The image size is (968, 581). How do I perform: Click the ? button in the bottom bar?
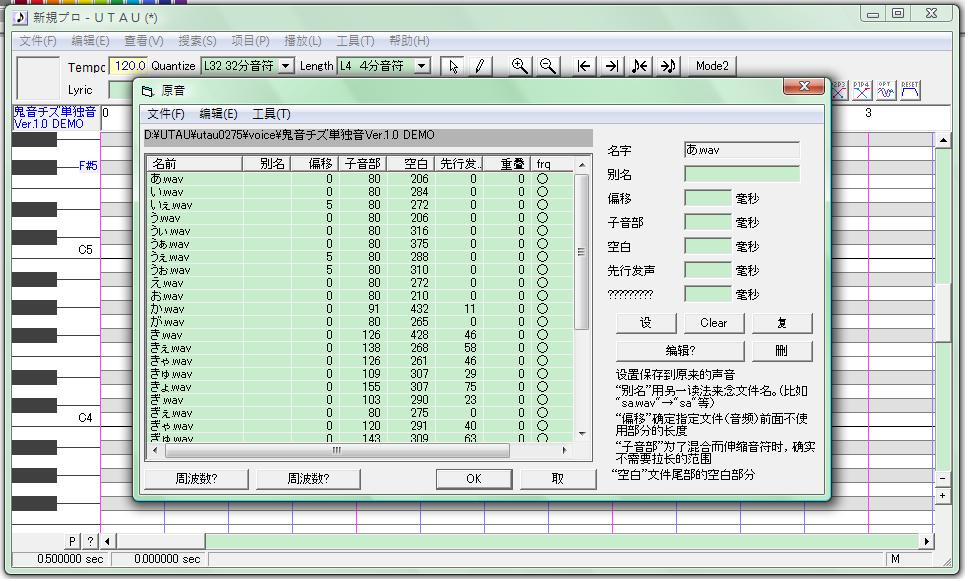tap(90, 541)
